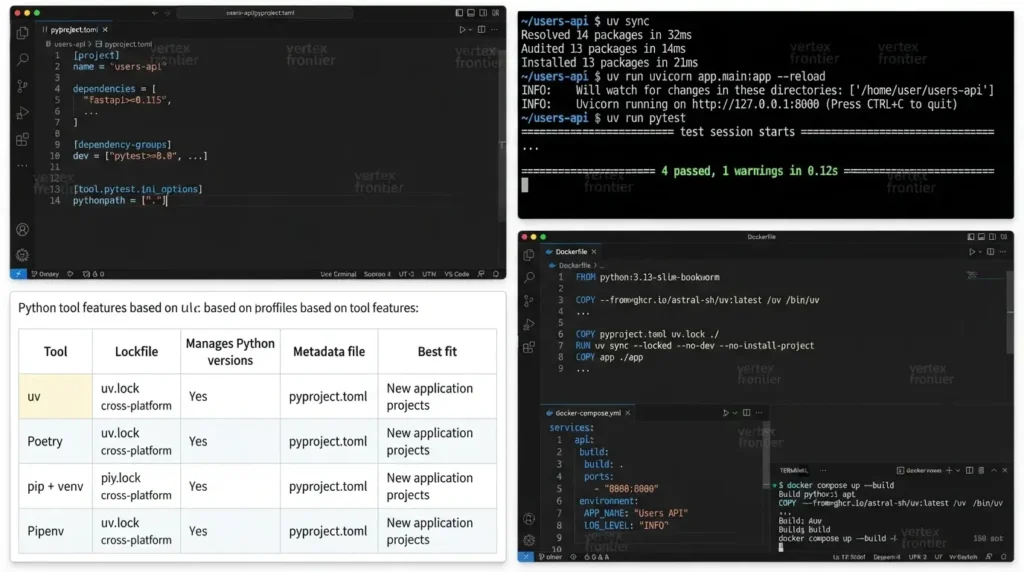Click notifications bell in Dockerfile window status bar

(1004, 557)
